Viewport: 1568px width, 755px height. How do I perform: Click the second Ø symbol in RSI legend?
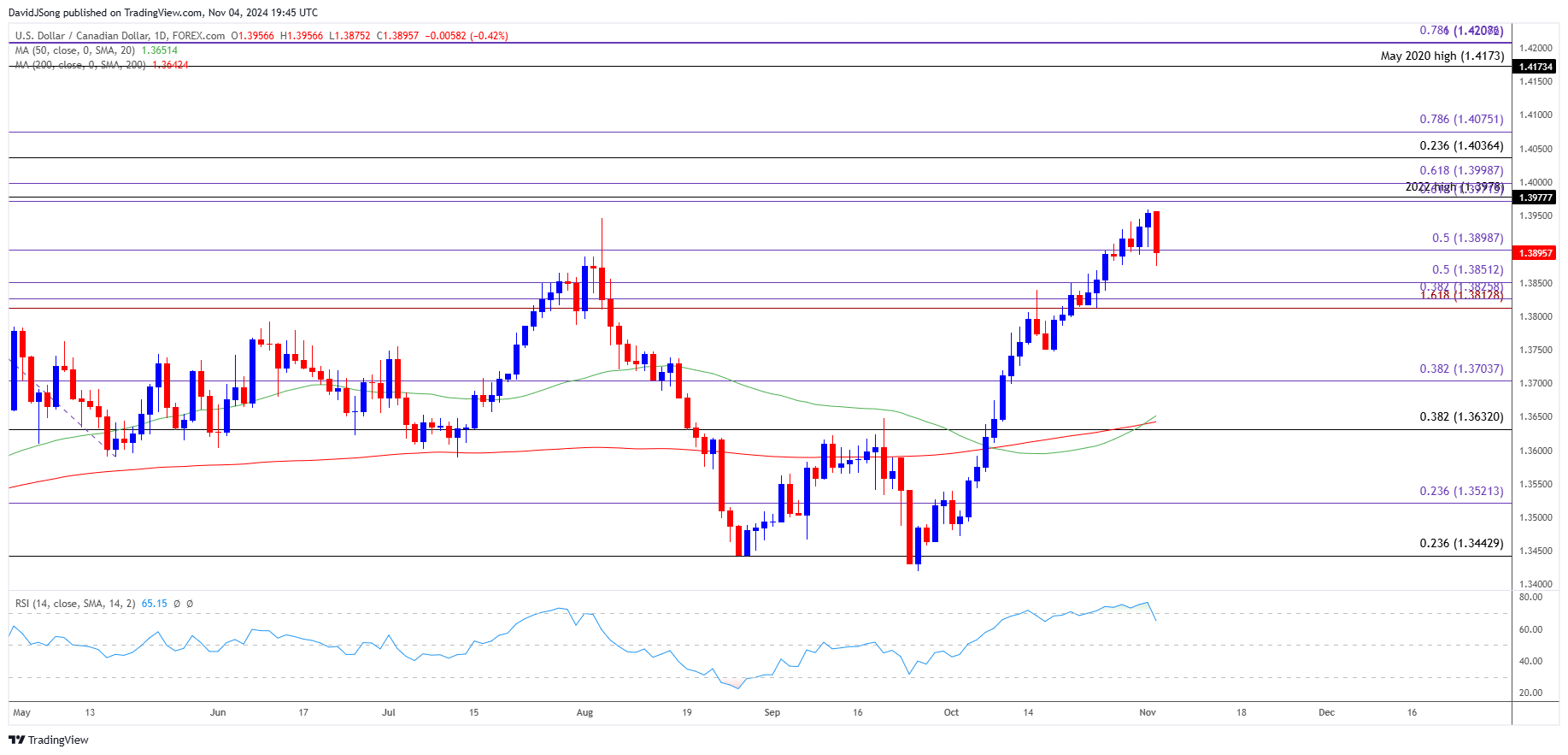(x=190, y=604)
